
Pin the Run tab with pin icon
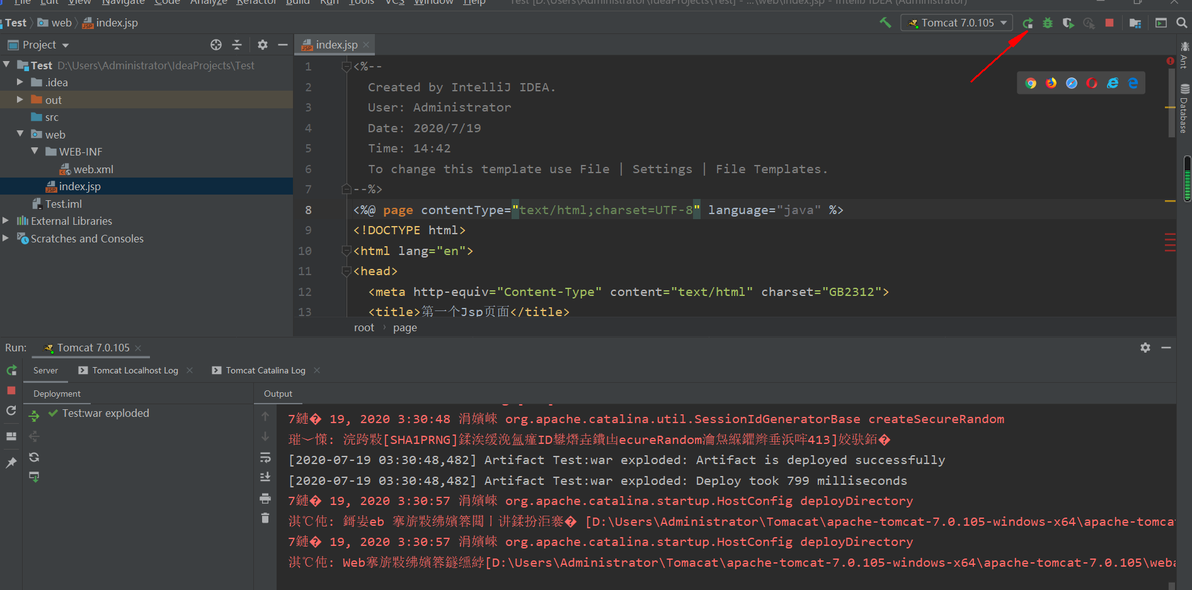point(11,462)
